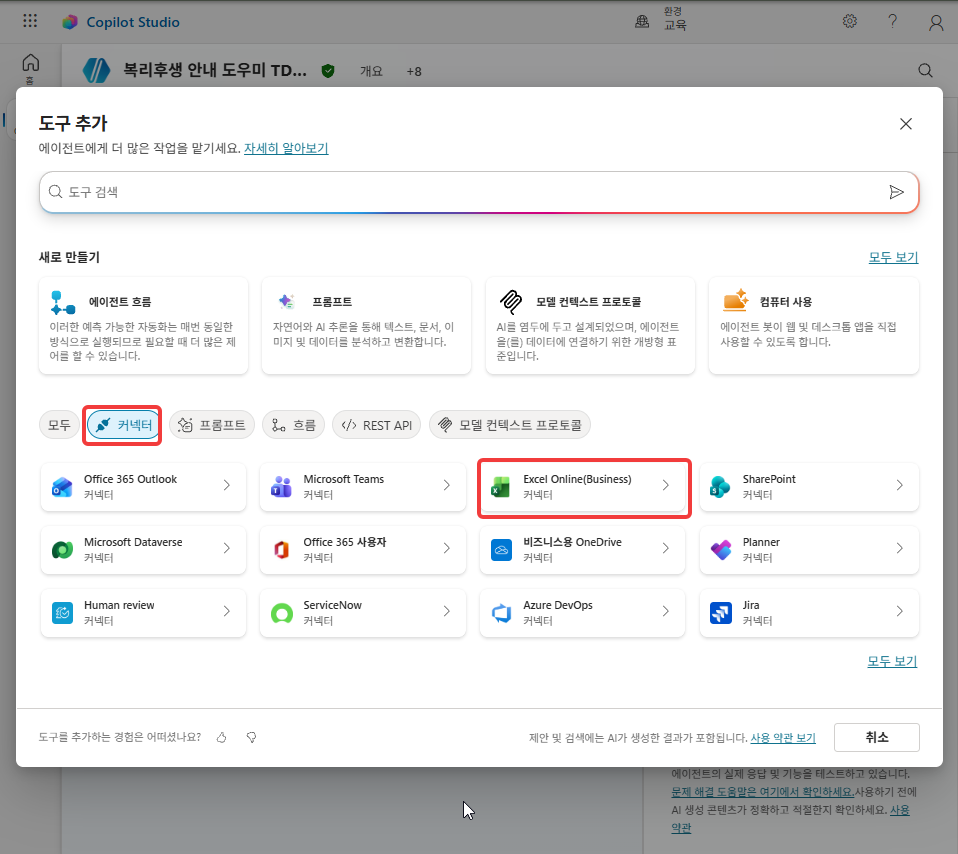
Task: Open the user account icon
Action: 936,23
